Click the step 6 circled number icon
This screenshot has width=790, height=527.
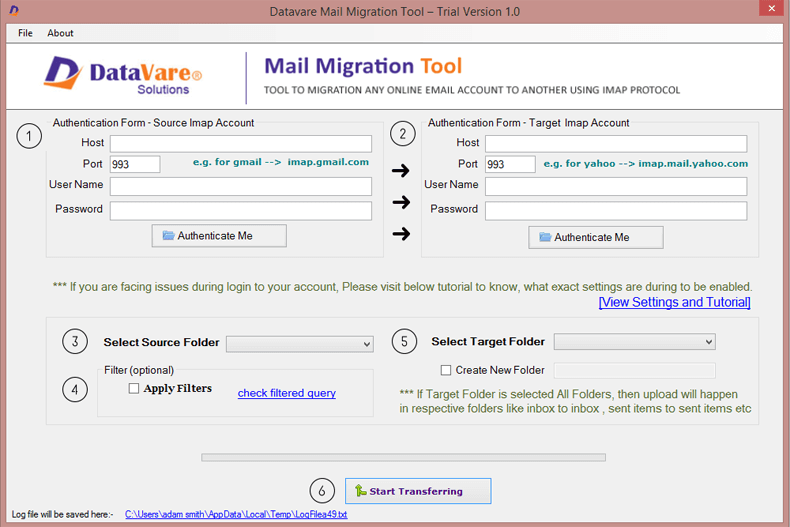tap(322, 491)
